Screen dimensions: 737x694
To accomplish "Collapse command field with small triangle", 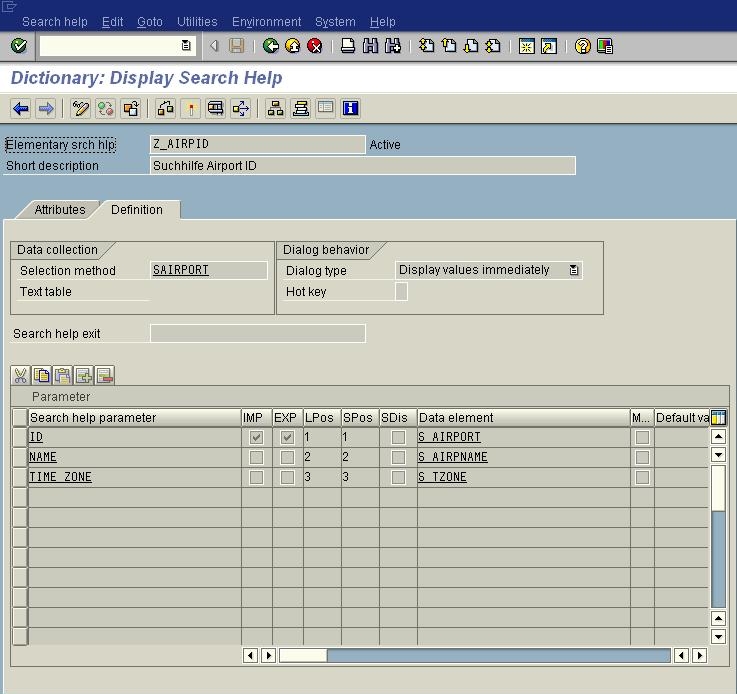I will (214, 46).
